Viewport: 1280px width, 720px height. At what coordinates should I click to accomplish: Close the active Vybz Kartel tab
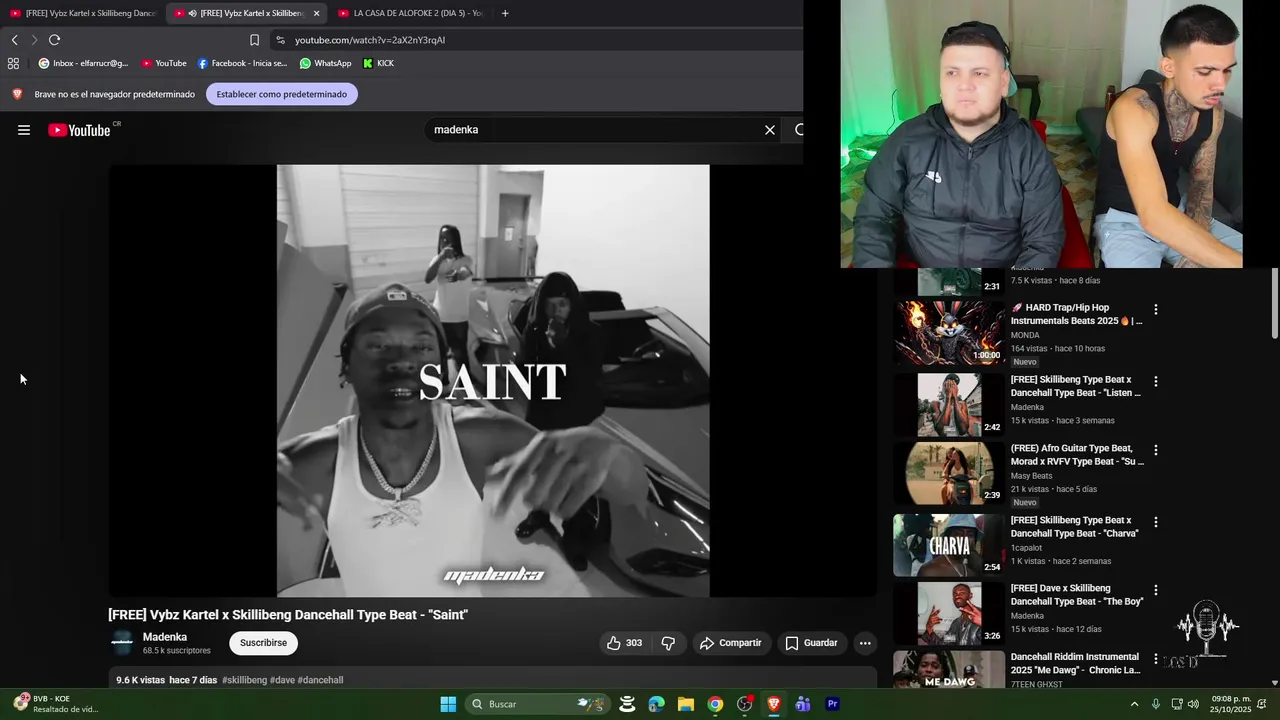coord(317,13)
